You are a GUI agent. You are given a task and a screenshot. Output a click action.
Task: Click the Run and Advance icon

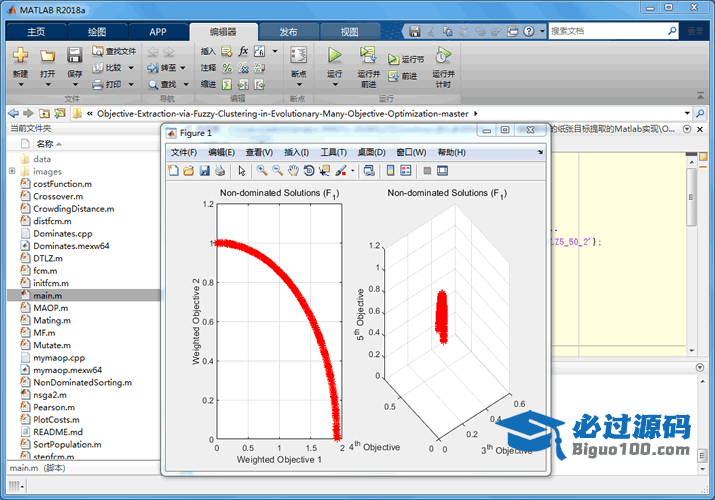(x=368, y=56)
